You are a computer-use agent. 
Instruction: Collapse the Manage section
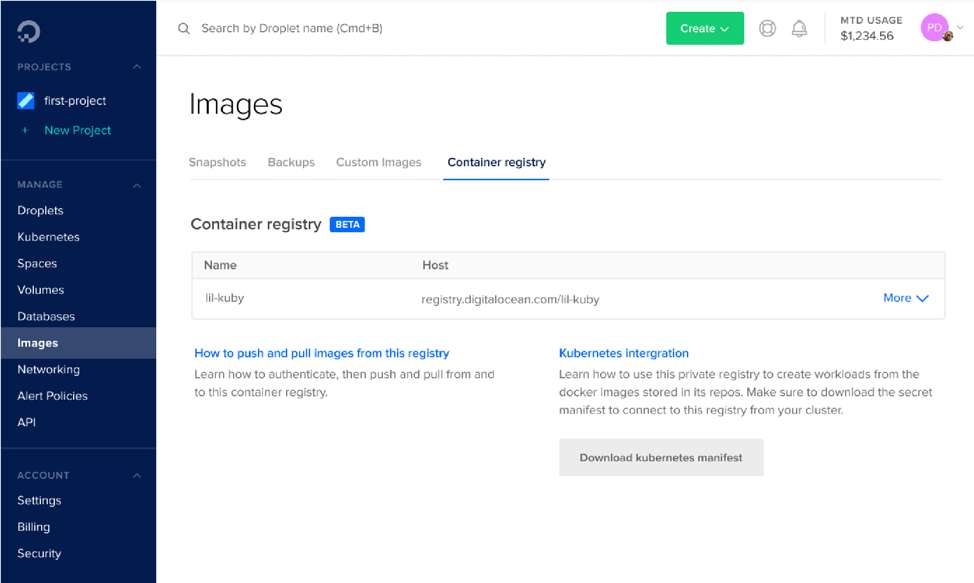pos(137,185)
